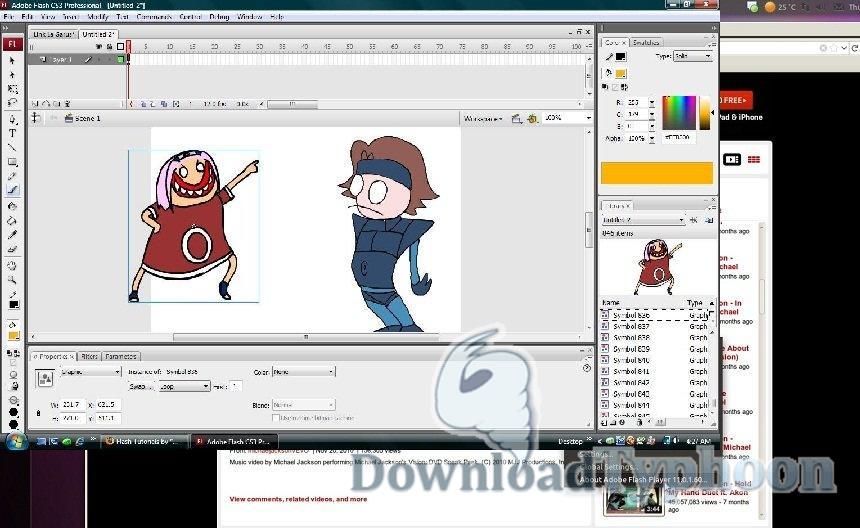Select the Rectangle tool

click(13, 162)
